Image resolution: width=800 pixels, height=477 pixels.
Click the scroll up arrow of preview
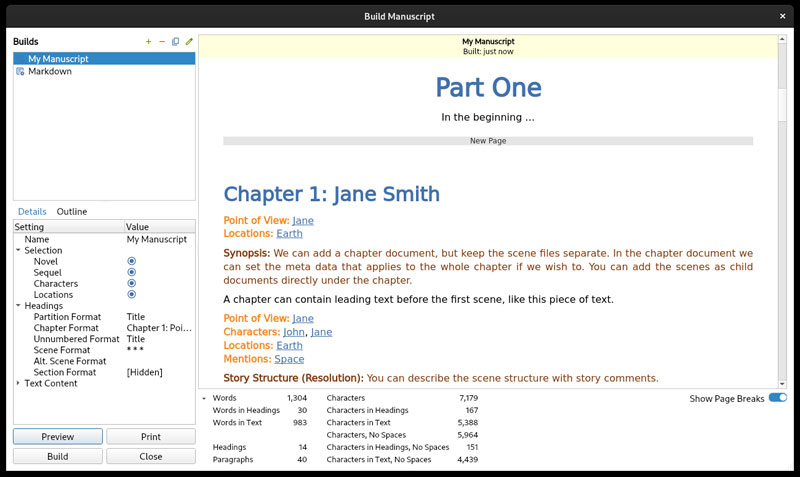[x=782, y=39]
